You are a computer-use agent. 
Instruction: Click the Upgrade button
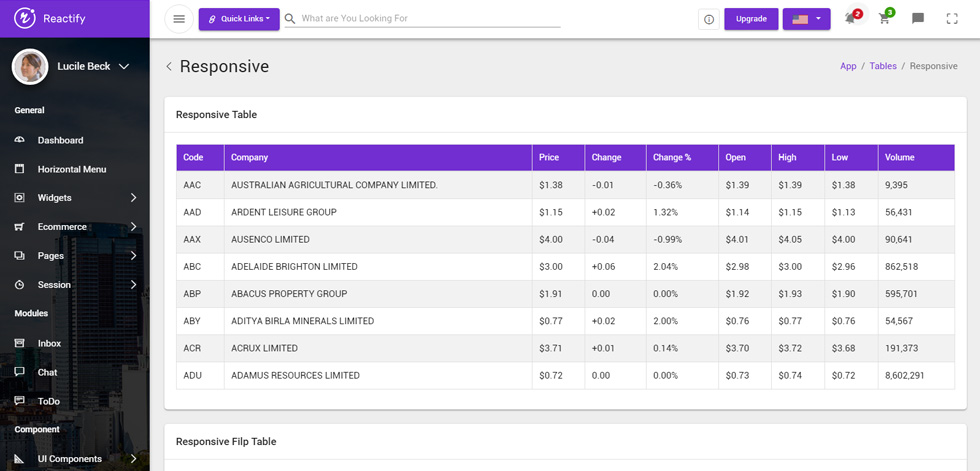[751, 19]
